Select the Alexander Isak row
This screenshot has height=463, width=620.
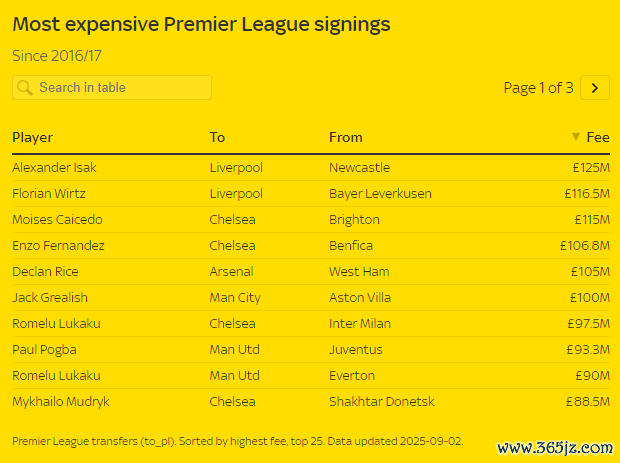click(311, 168)
